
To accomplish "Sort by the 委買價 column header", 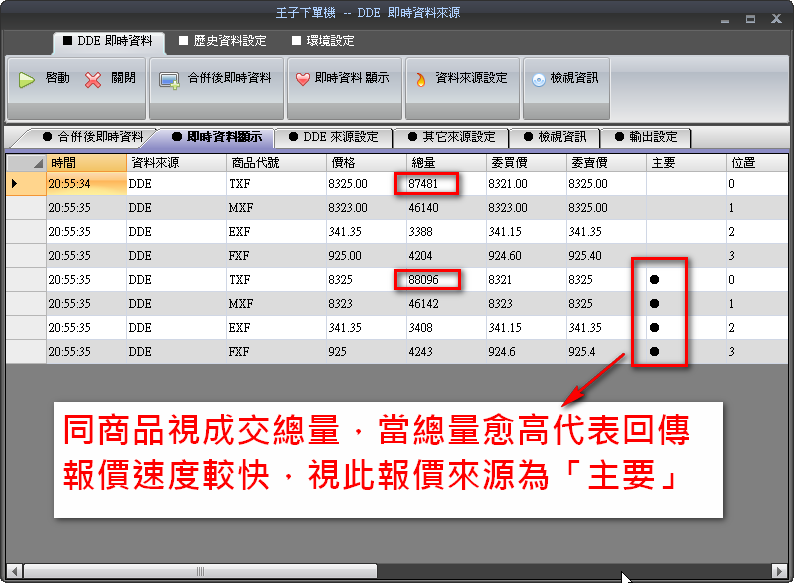I will point(527,163).
